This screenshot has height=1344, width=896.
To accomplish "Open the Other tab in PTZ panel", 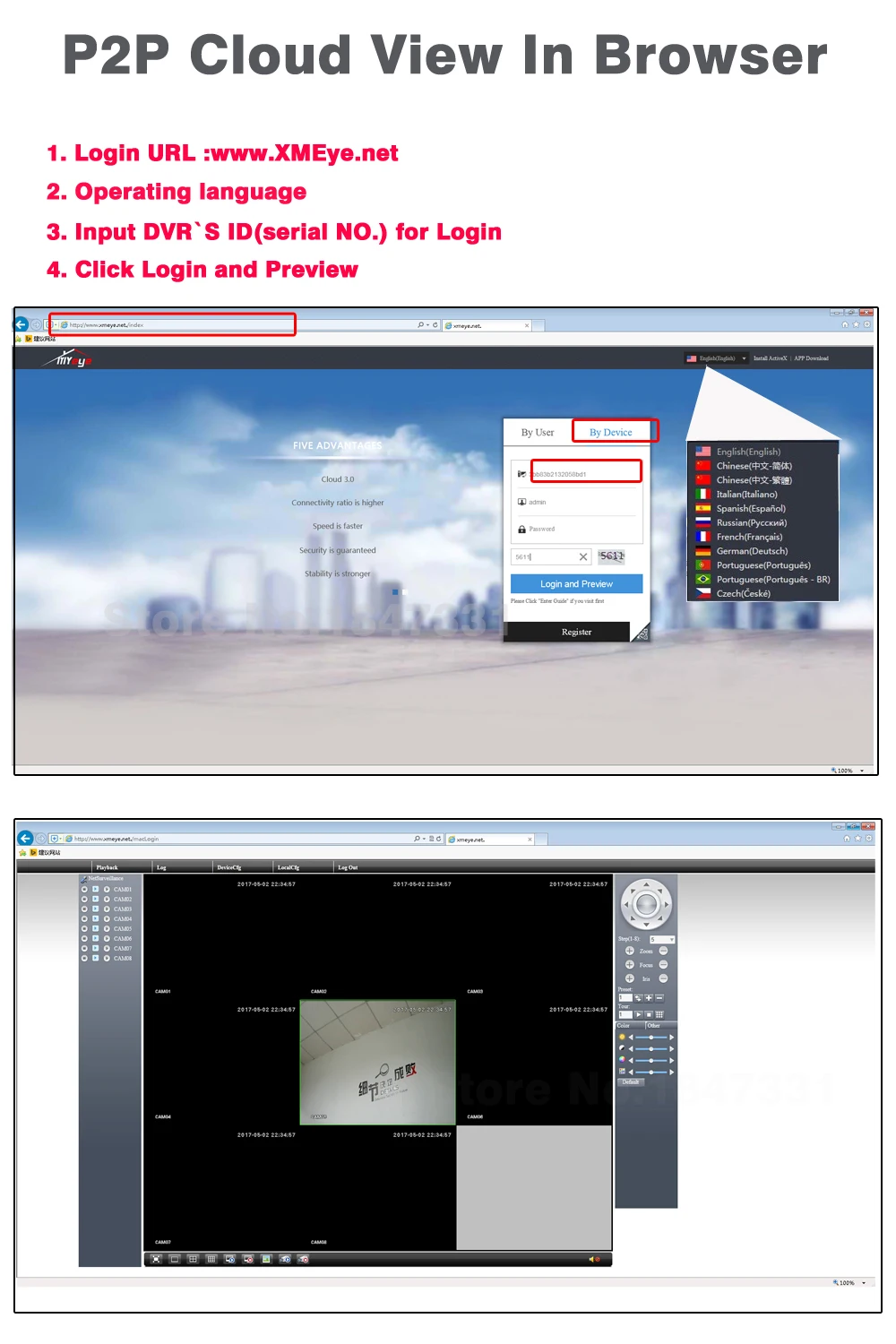I will (661, 1026).
